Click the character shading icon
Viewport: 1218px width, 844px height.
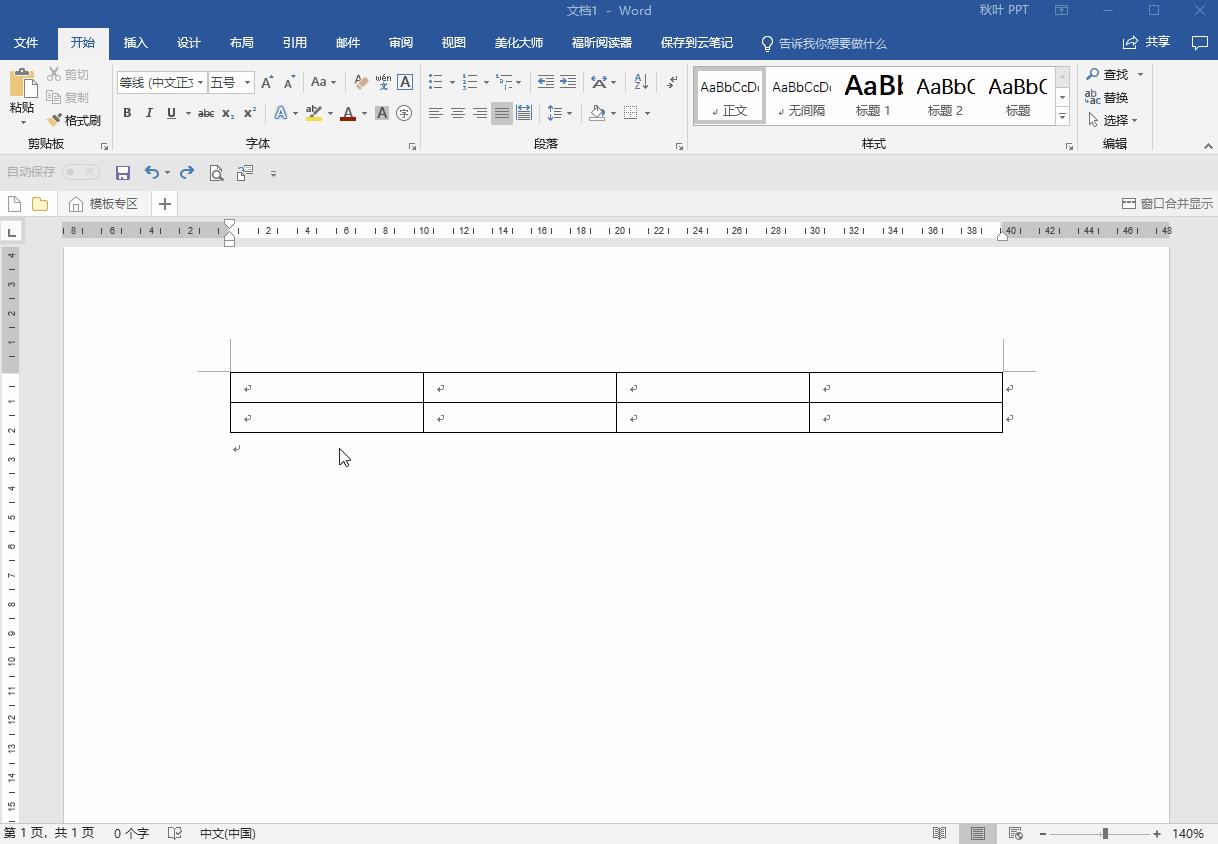pos(382,113)
